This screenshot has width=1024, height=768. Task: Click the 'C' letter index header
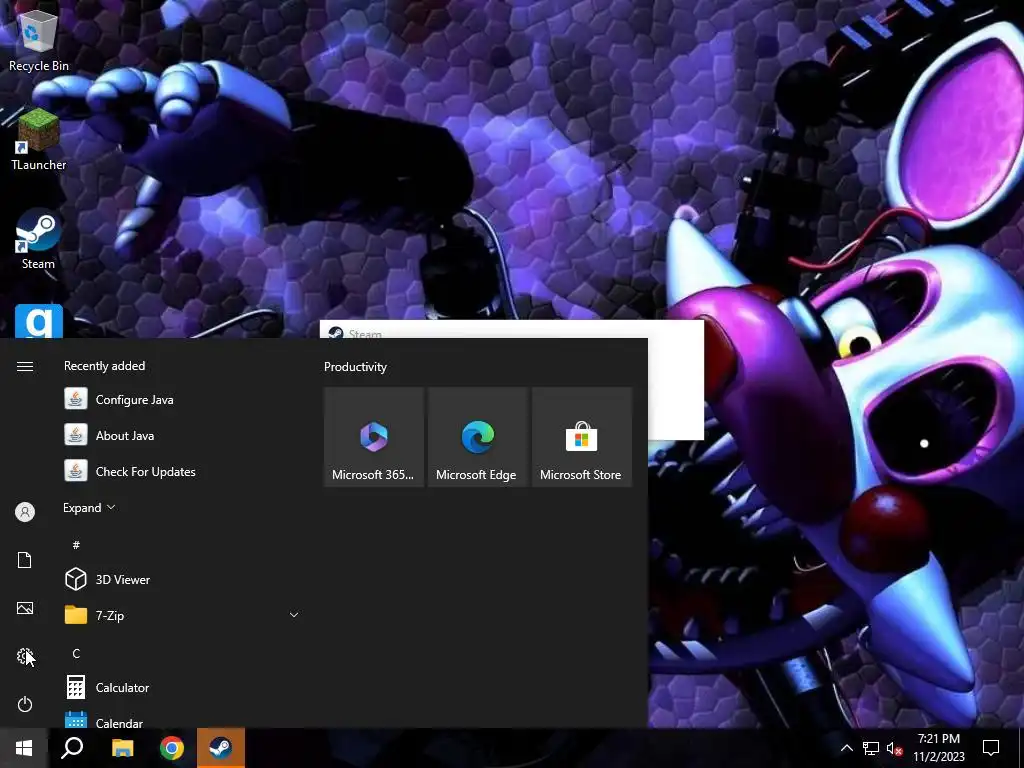click(x=76, y=653)
